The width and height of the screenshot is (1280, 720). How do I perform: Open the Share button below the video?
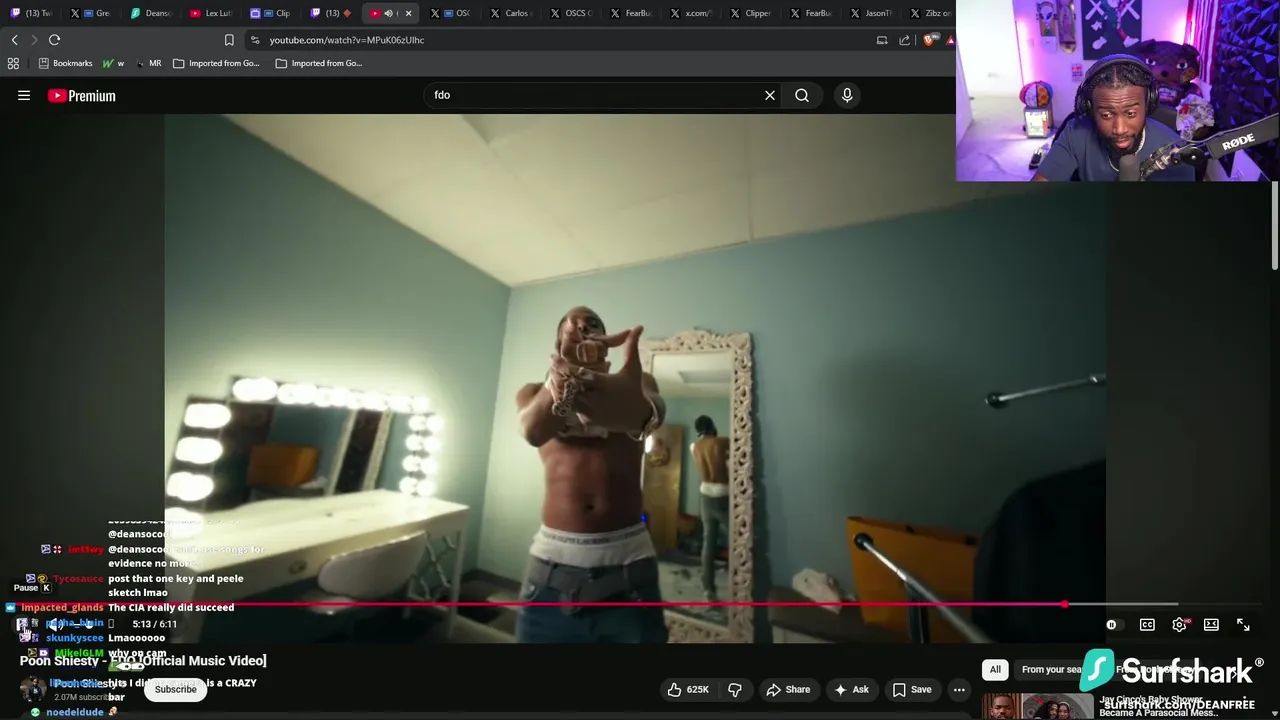pos(788,689)
